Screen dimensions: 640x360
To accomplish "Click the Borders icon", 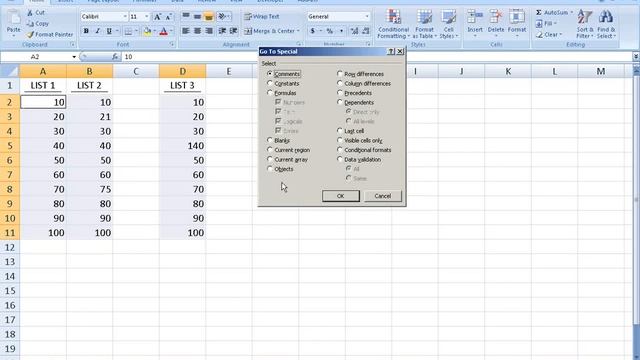I will point(128,31).
